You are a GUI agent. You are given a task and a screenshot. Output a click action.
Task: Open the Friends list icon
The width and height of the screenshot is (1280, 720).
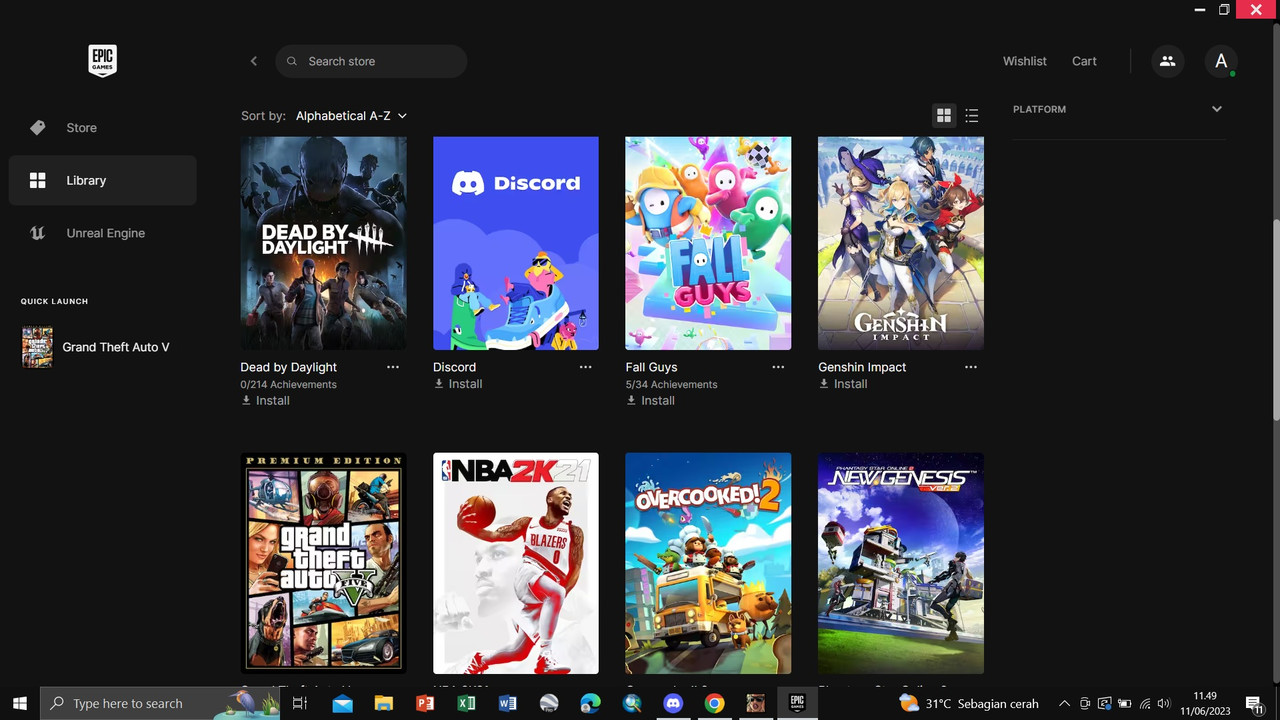pyautogui.click(x=1167, y=61)
